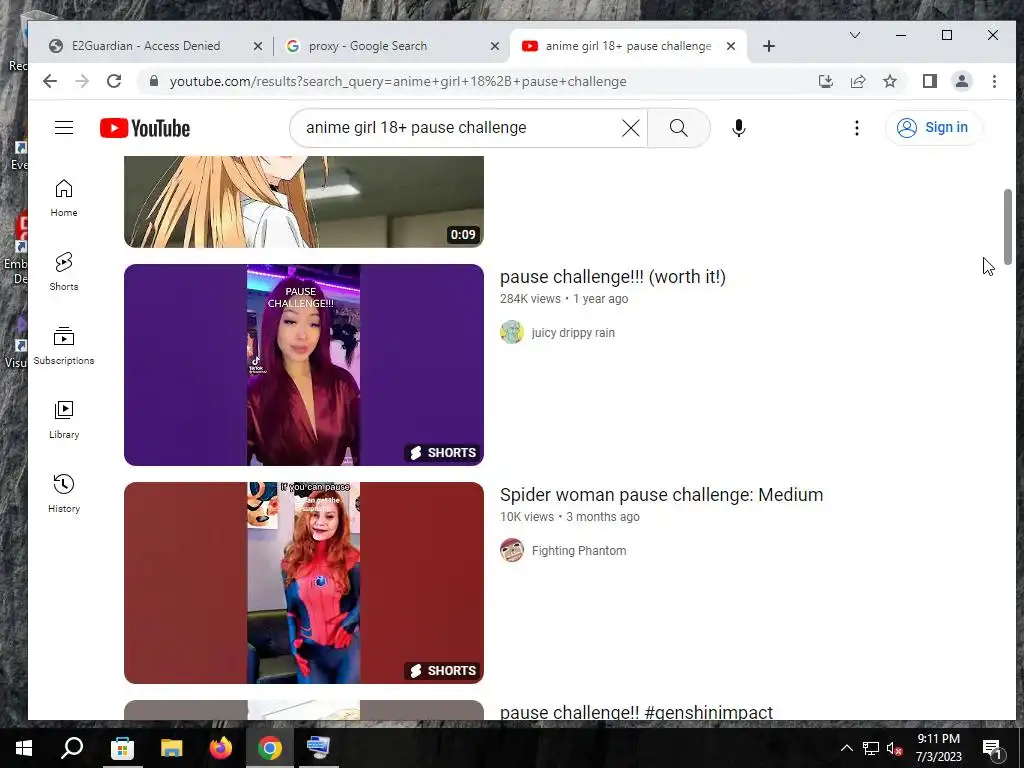Expand the tab search chevron
1024x768 pixels.
[x=854, y=35]
